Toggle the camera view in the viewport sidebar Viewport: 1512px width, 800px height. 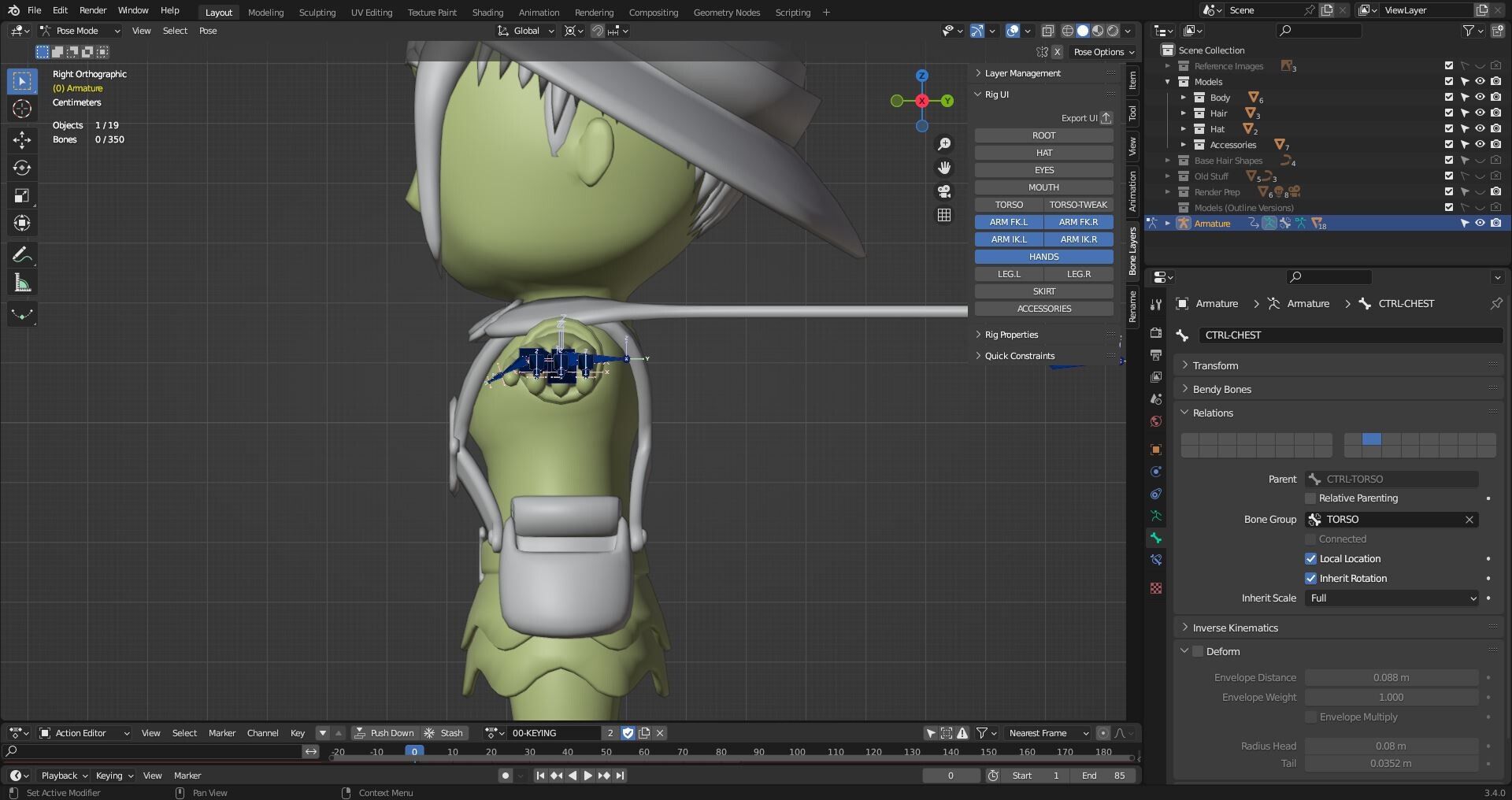[x=944, y=191]
